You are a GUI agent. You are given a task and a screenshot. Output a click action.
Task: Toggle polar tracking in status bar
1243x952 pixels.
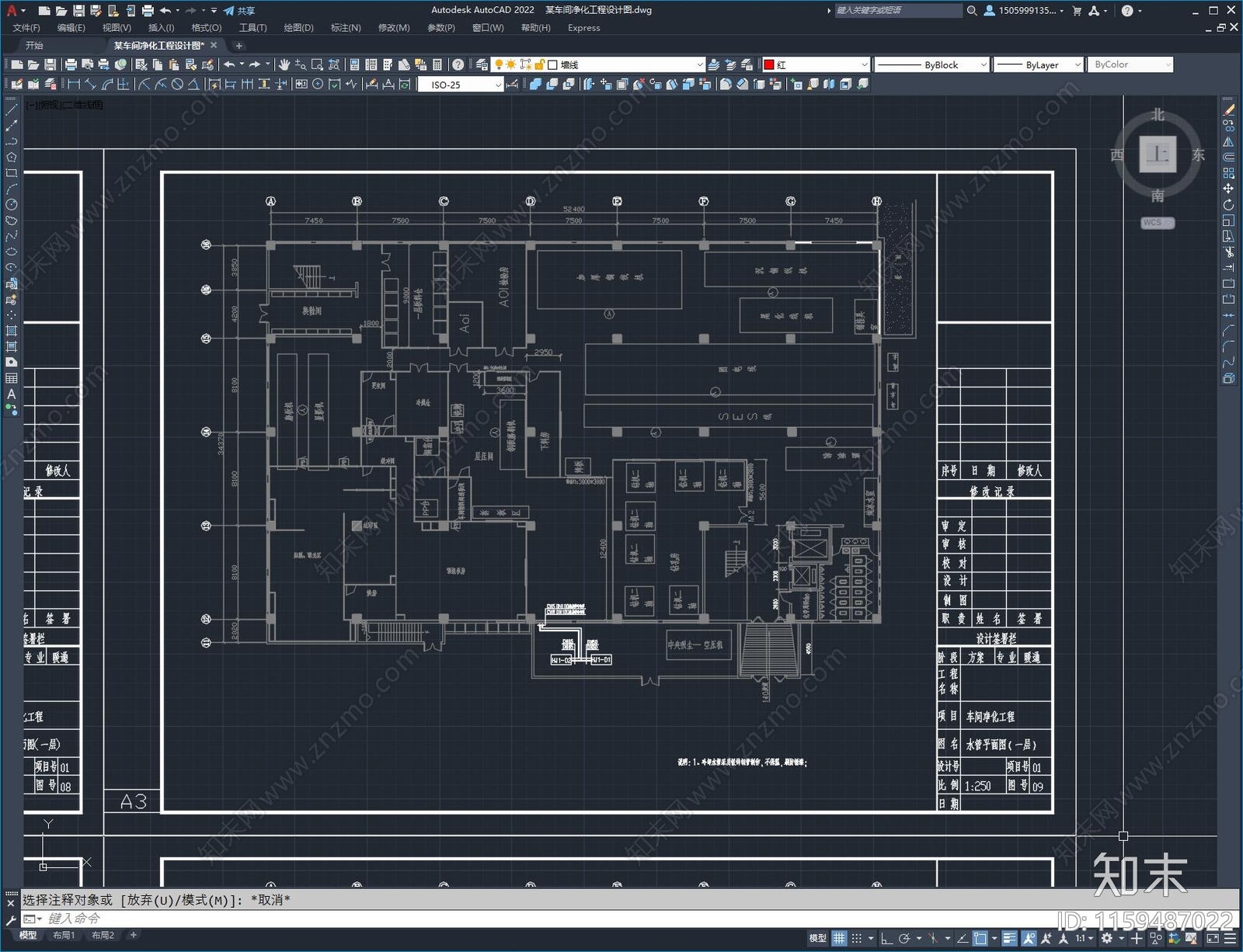(x=904, y=938)
